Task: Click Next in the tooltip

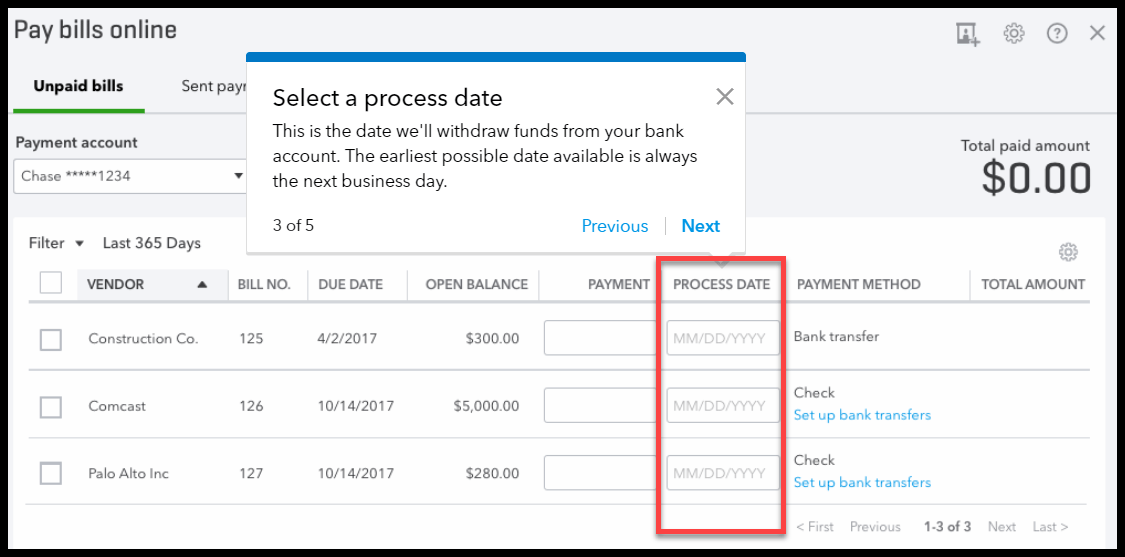Action: coord(700,226)
